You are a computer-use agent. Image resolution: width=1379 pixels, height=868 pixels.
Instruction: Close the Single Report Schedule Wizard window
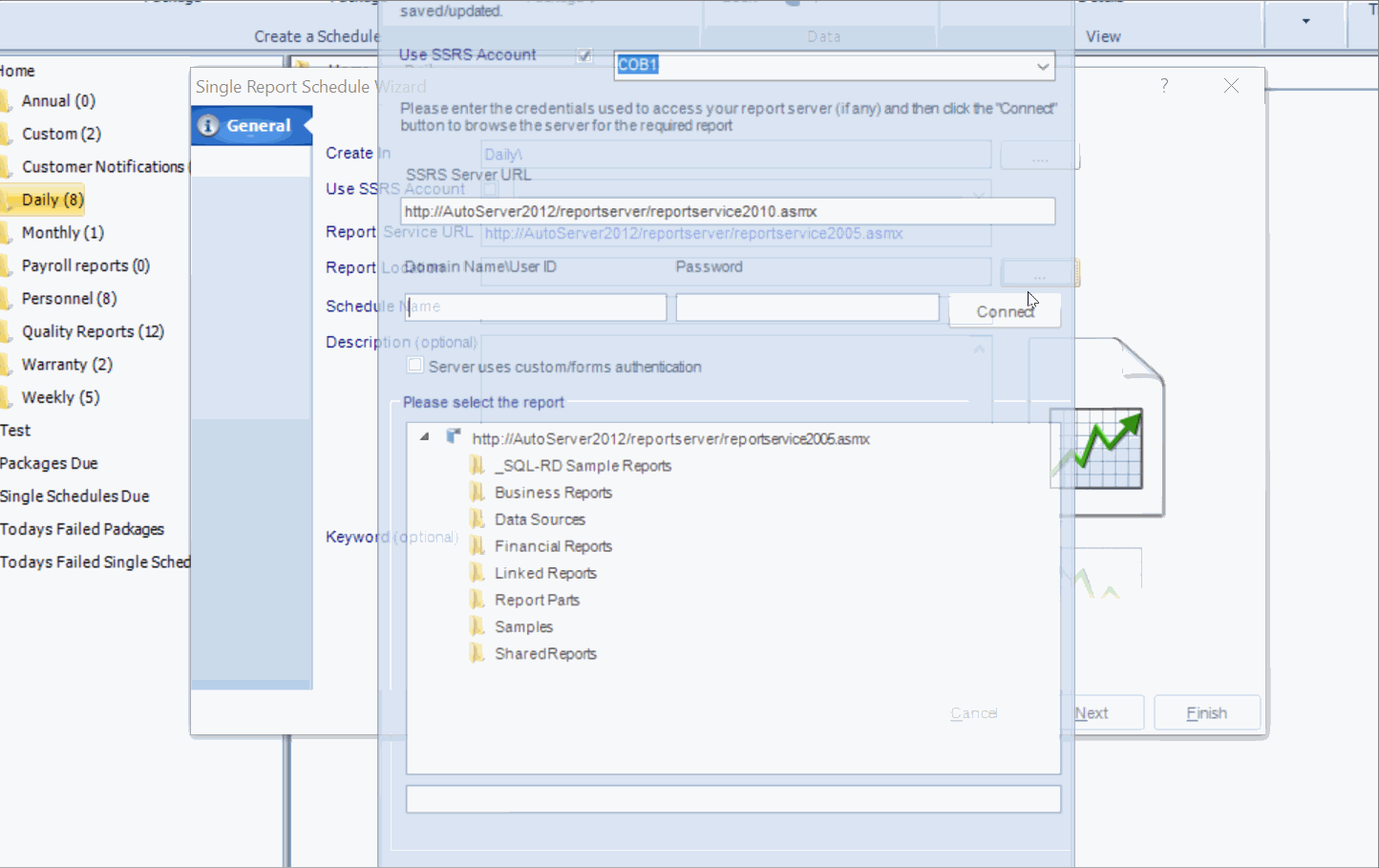click(1231, 86)
